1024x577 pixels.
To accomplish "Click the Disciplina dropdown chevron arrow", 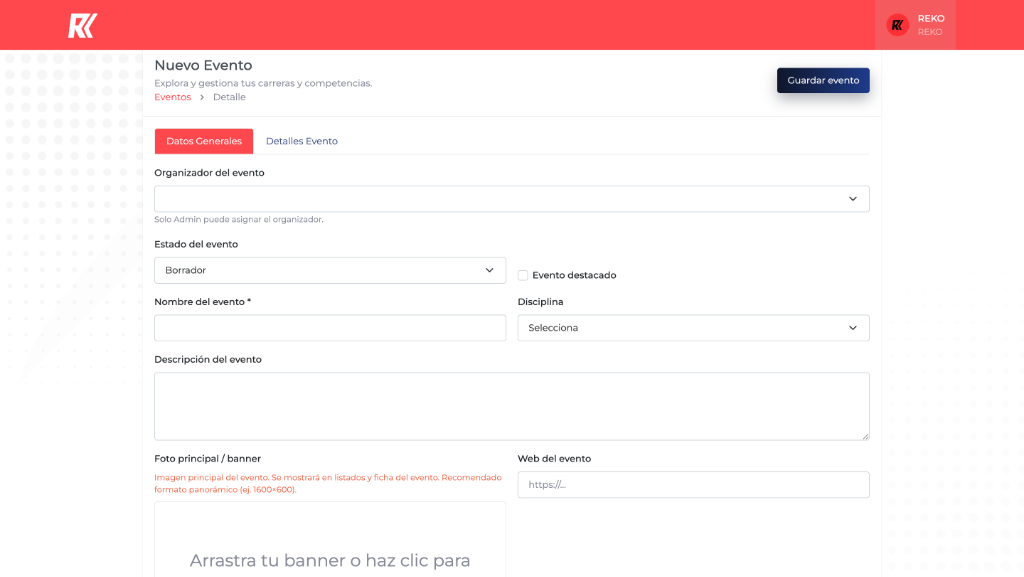I will 852,328.
